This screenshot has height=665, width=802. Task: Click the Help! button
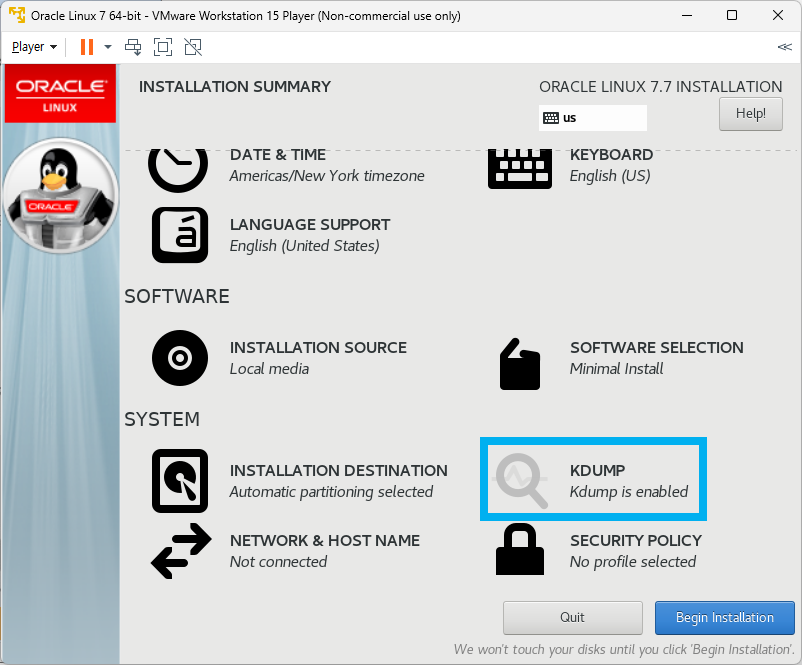(750, 114)
